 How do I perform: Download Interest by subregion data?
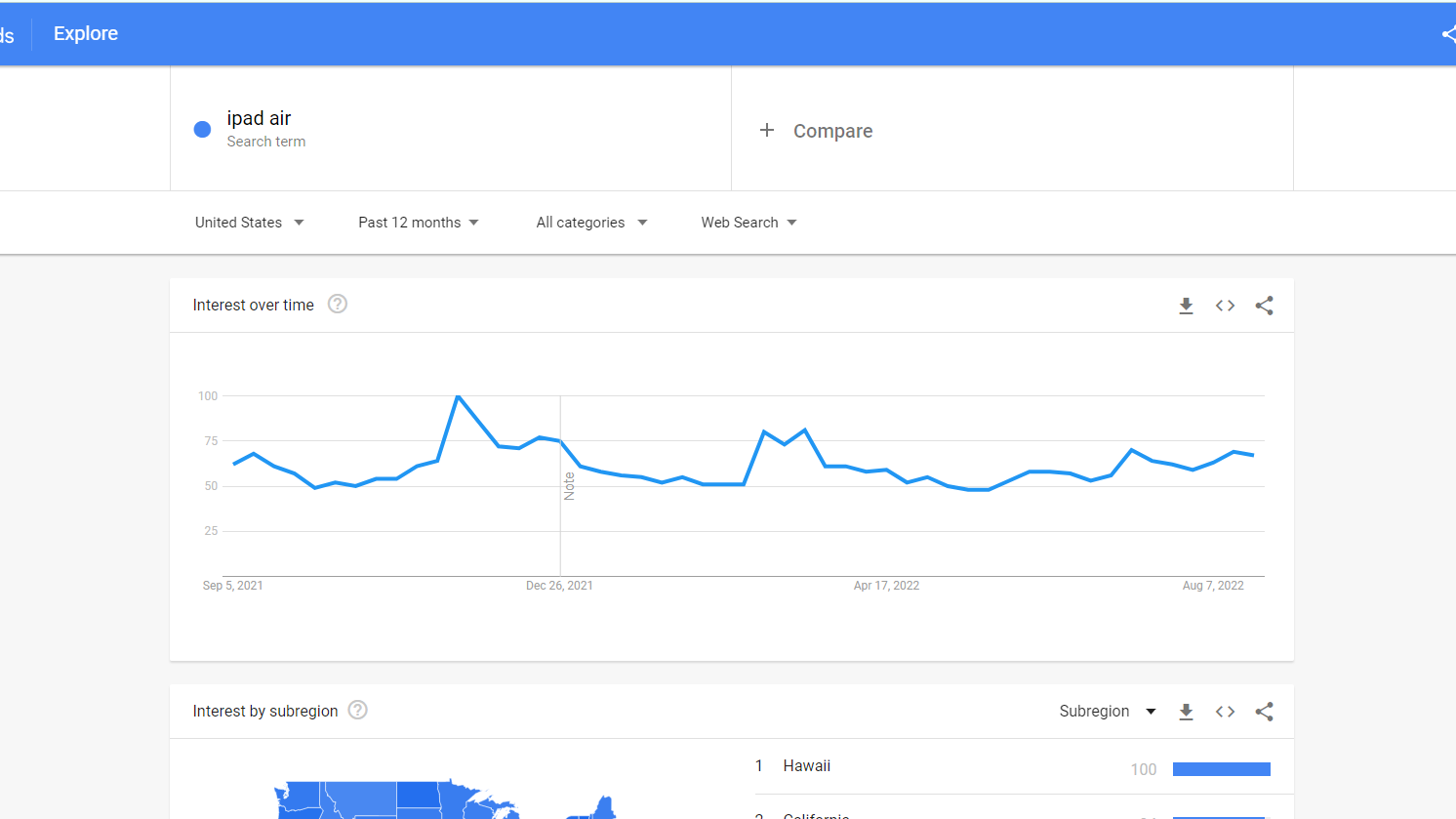1186,712
